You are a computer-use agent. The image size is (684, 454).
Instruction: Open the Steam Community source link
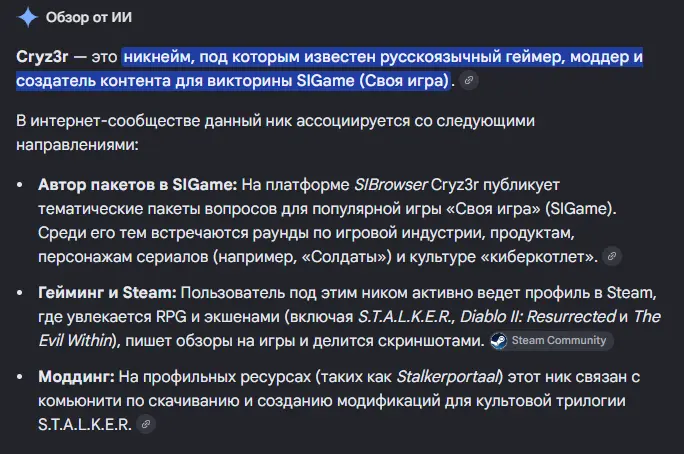pyautogui.click(x=552, y=341)
